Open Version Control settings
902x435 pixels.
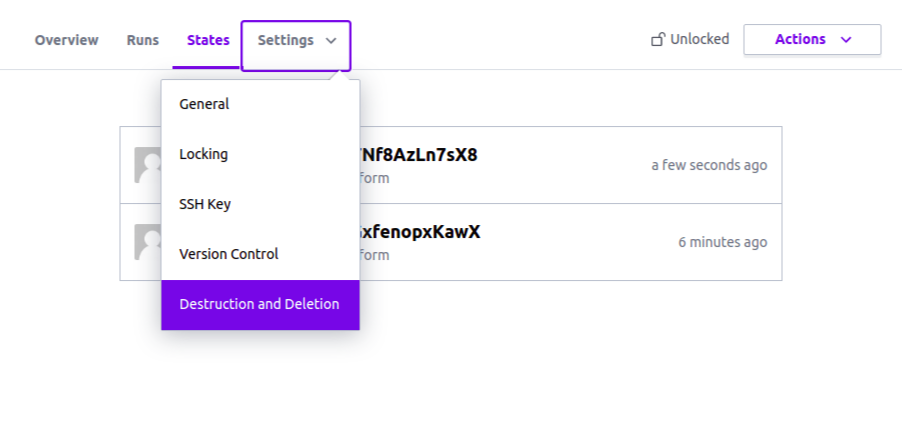(261, 254)
